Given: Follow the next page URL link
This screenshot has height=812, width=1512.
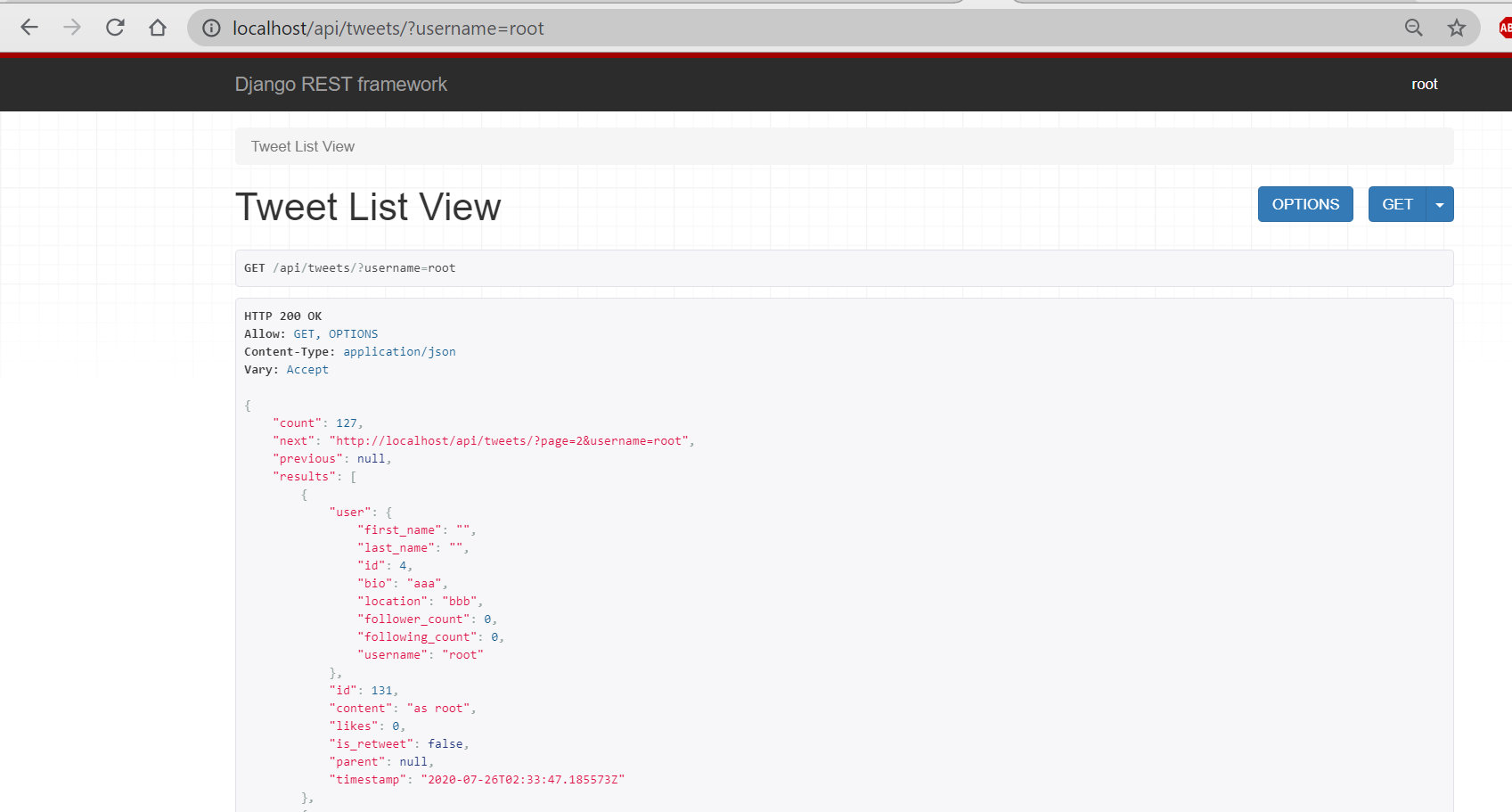Looking at the screenshot, I should [x=509, y=441].
